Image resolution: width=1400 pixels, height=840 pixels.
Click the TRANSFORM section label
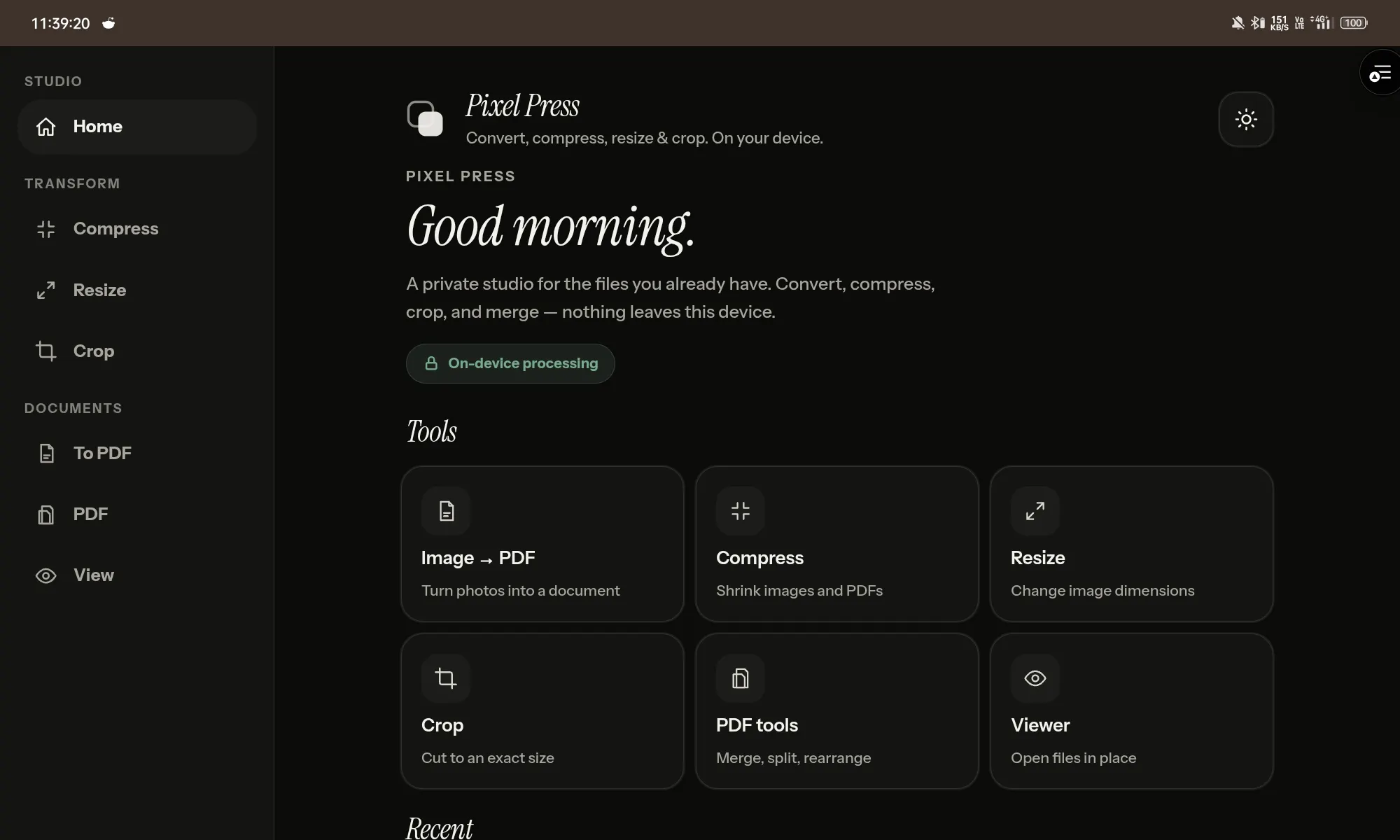pyautogui.click(x=72, y=183)
